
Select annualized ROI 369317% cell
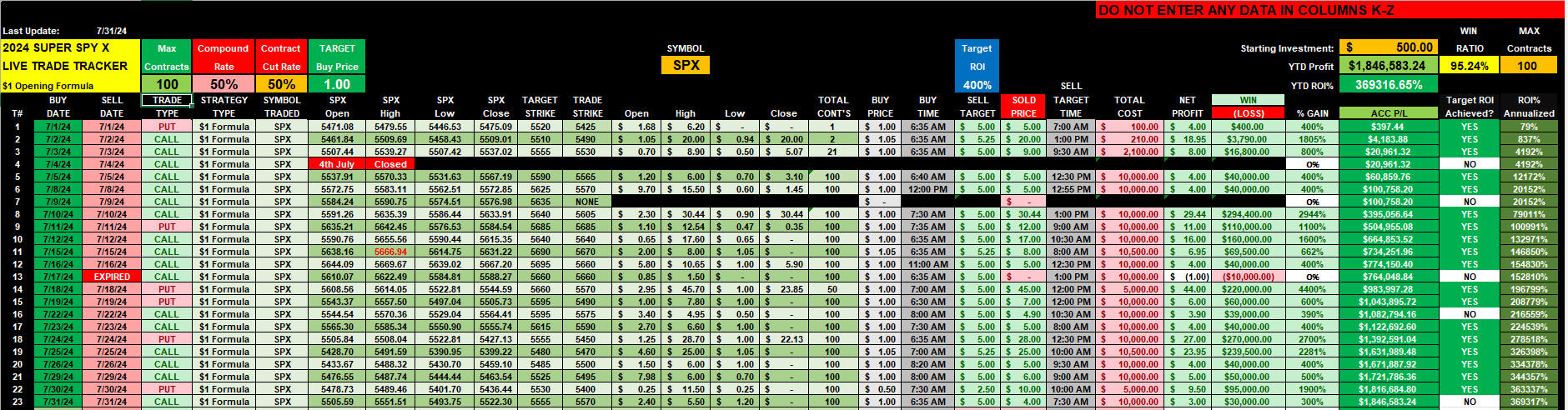pos(1529,402)
